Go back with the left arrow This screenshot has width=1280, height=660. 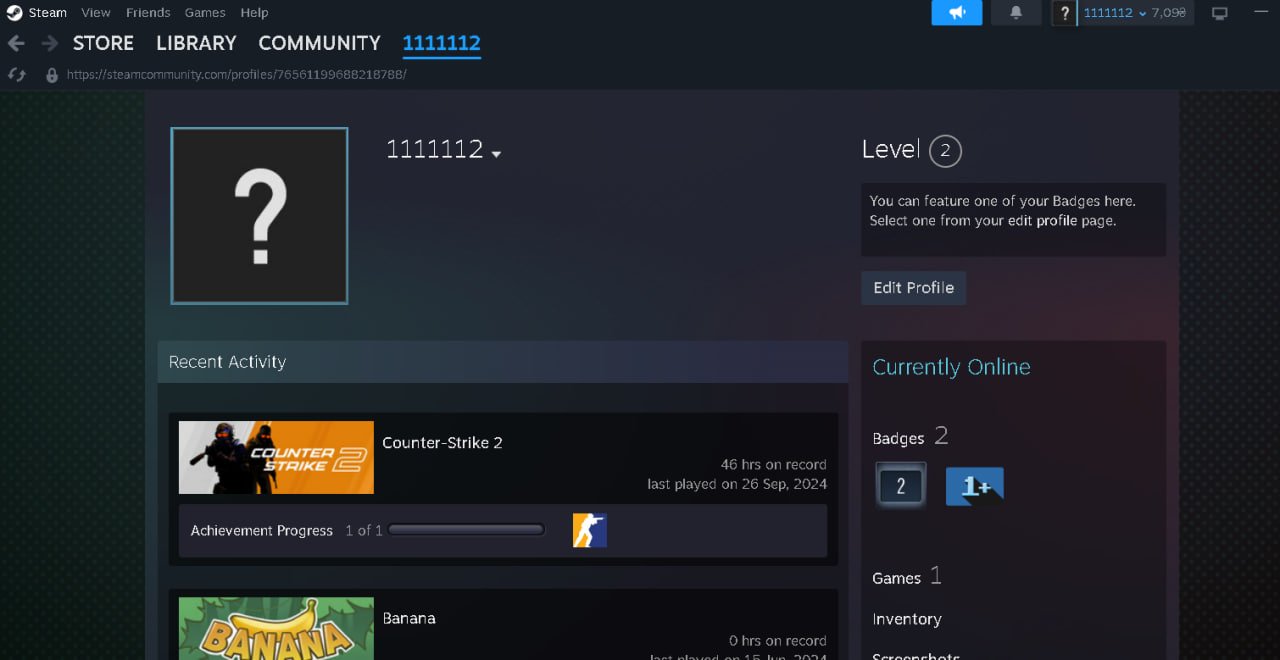pyautogui.click(x=16, y=43)
